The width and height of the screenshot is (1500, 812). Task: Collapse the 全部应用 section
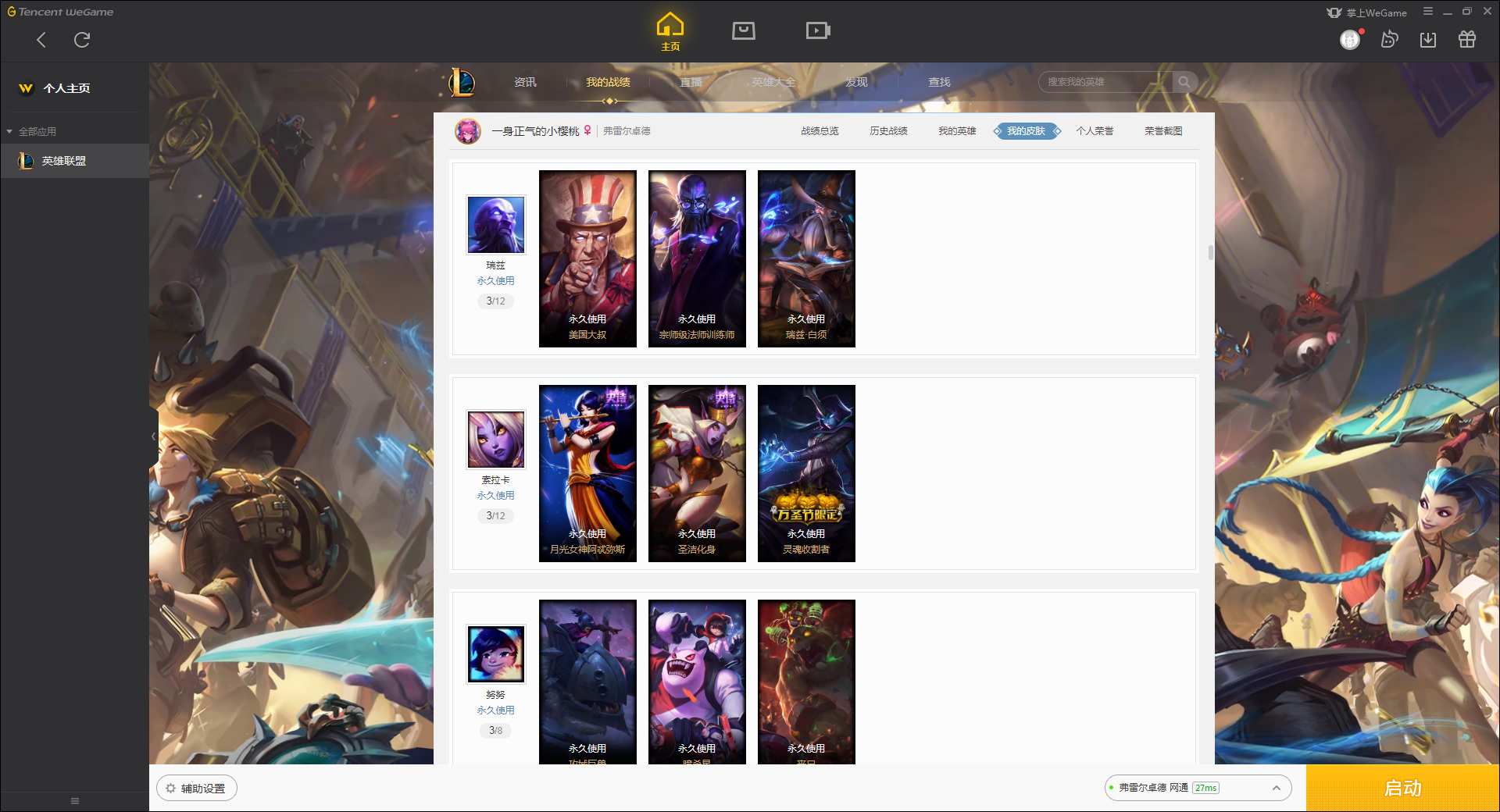click(x=9, y=131)
